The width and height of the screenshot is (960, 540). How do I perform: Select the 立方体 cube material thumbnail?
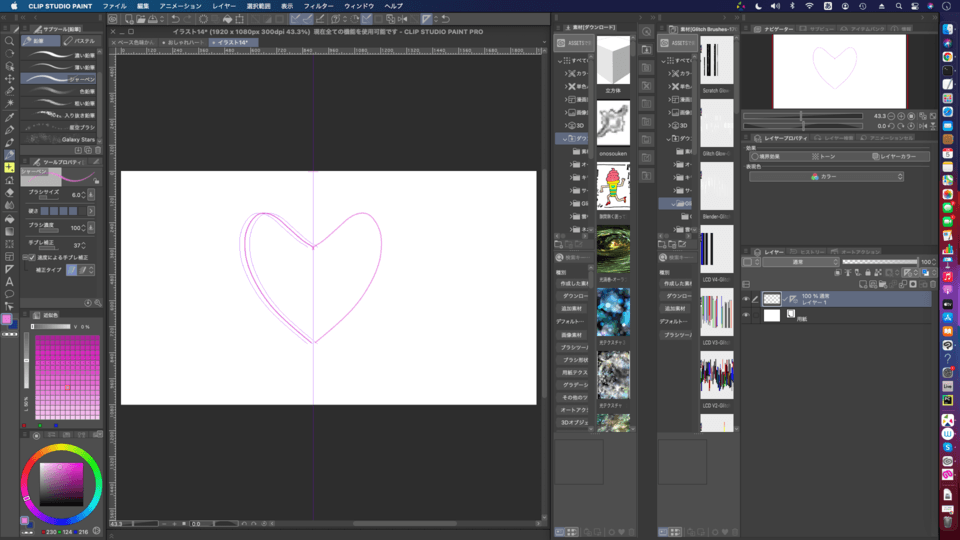612,61
